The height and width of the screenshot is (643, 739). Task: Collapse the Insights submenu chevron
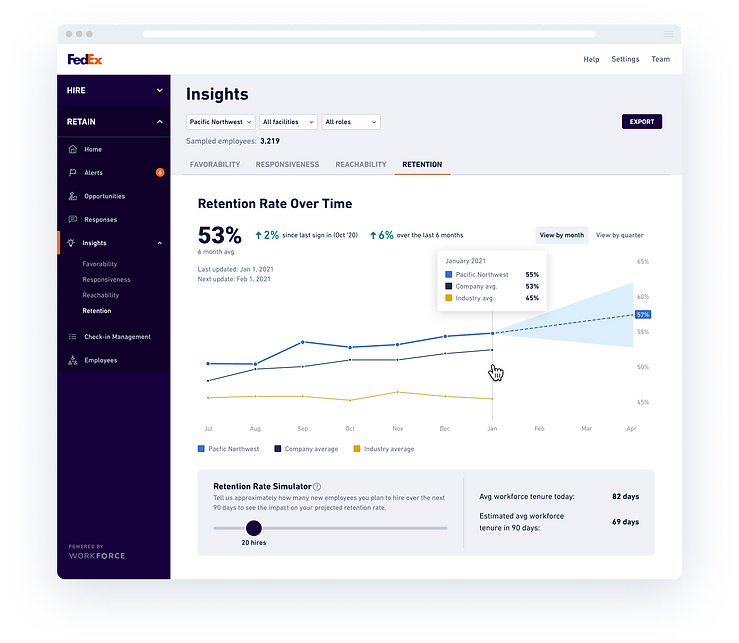160,243
